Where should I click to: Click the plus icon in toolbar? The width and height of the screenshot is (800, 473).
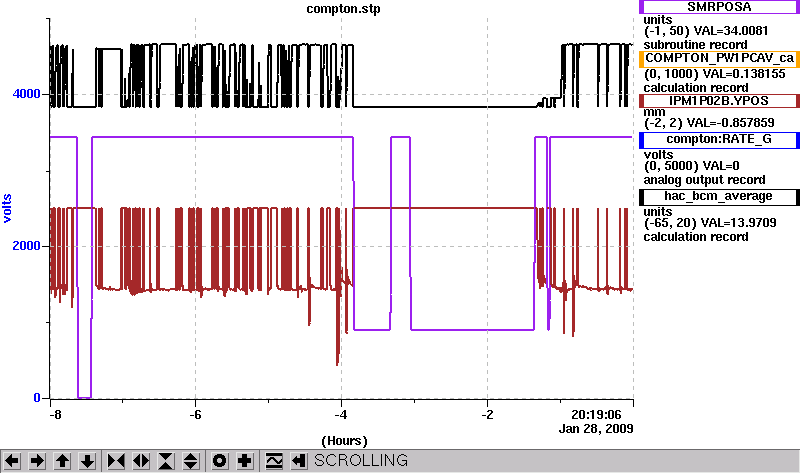[x=244, y=461]
